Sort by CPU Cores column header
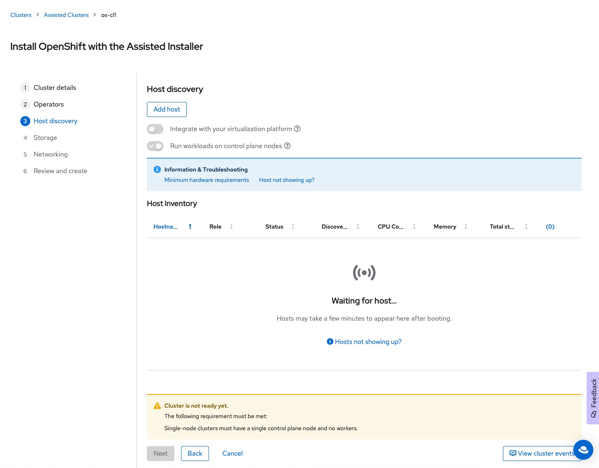Image resolution: width=599 pixels, height=468 pixels. coord(390,227)
